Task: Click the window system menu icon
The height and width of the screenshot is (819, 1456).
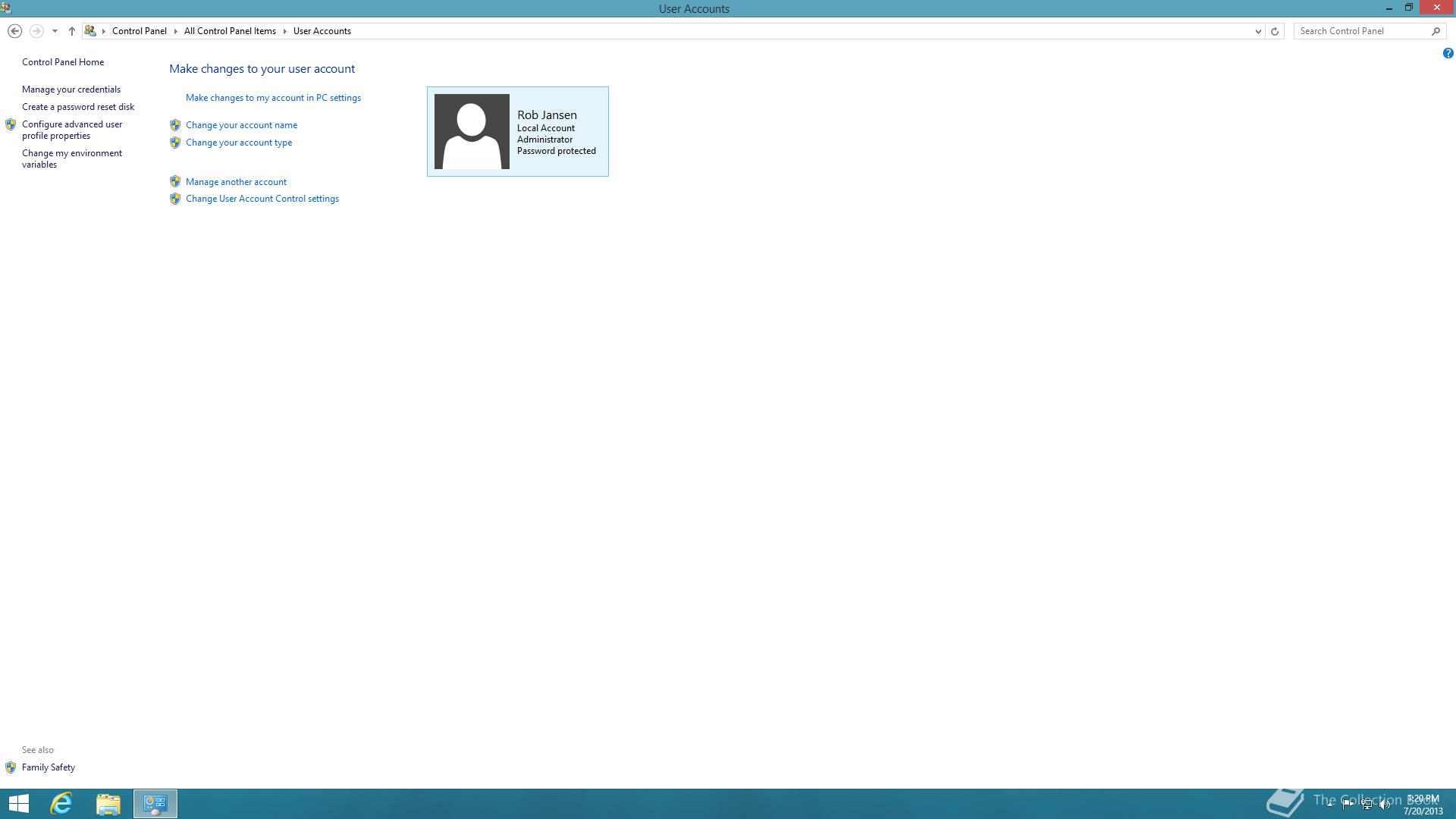Action: [x=6, y=8]
